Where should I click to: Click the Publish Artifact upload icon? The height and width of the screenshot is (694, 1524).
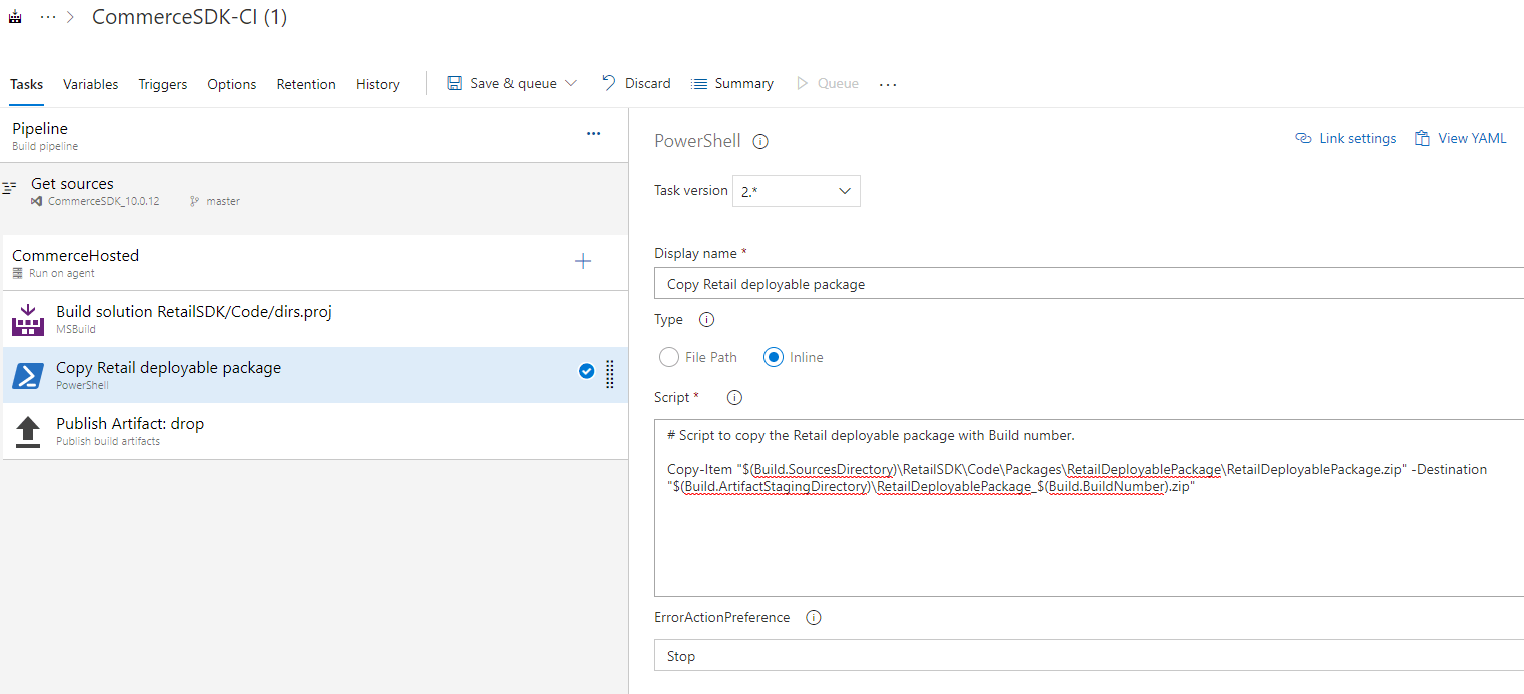point(27,430)
